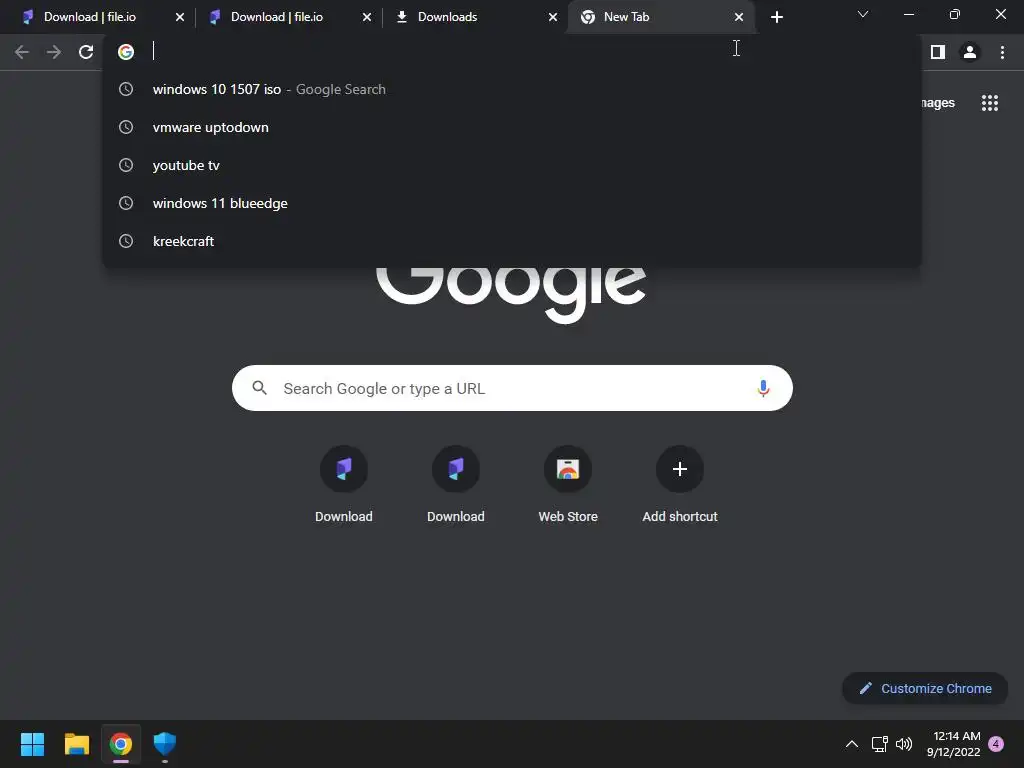This screenshot has width=1024, height=768.
Task: Choose the 'kreekcraft' suggestion
Action: pos(512,241)
